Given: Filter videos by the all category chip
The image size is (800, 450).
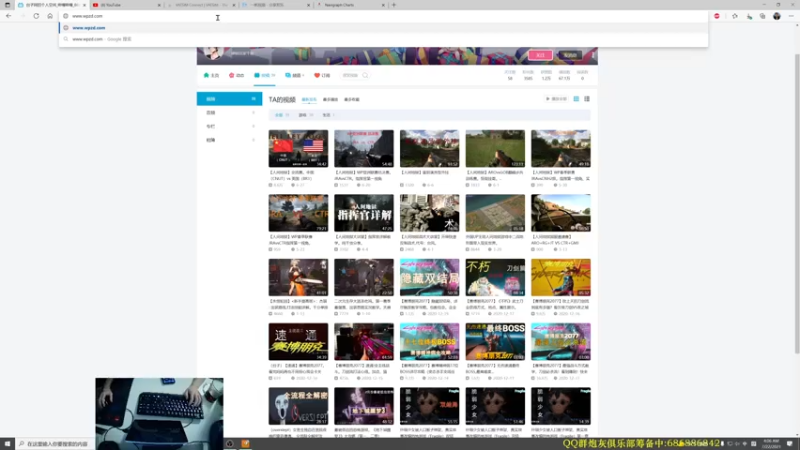Looking at the screenshot, I should pyautogui.click(x=282, y=115).
